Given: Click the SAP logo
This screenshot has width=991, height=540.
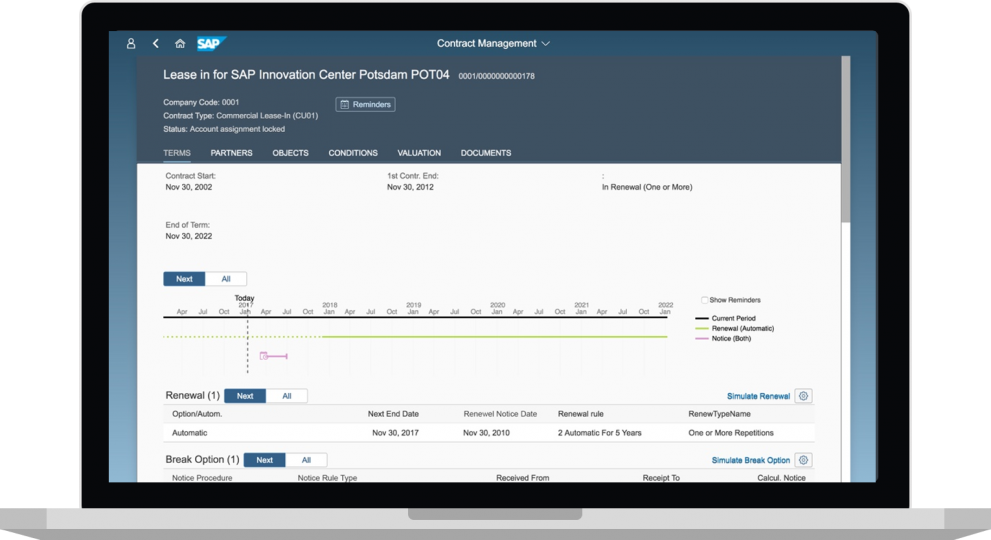Looking at the screenshot, I should [x=210, y=44].
